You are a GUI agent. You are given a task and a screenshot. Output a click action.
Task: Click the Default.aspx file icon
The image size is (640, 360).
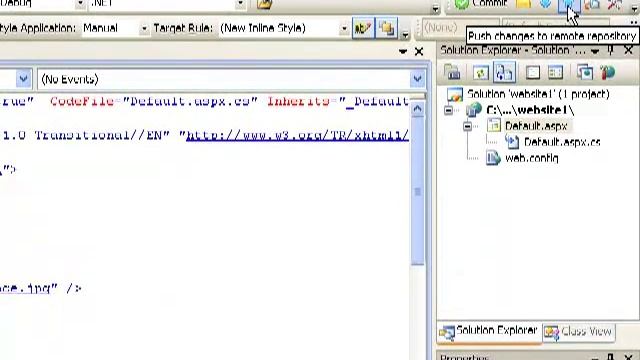[x=494, y=126]
